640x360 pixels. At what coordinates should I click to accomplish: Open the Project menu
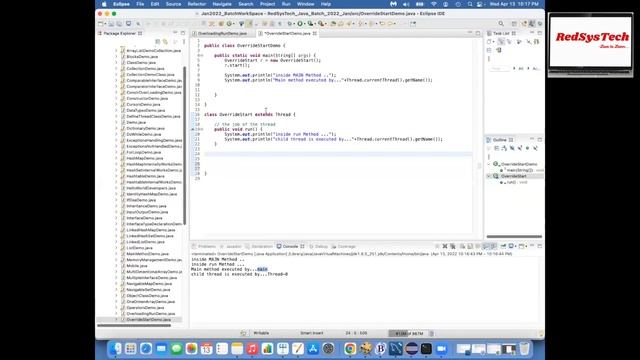pos(267,4)
